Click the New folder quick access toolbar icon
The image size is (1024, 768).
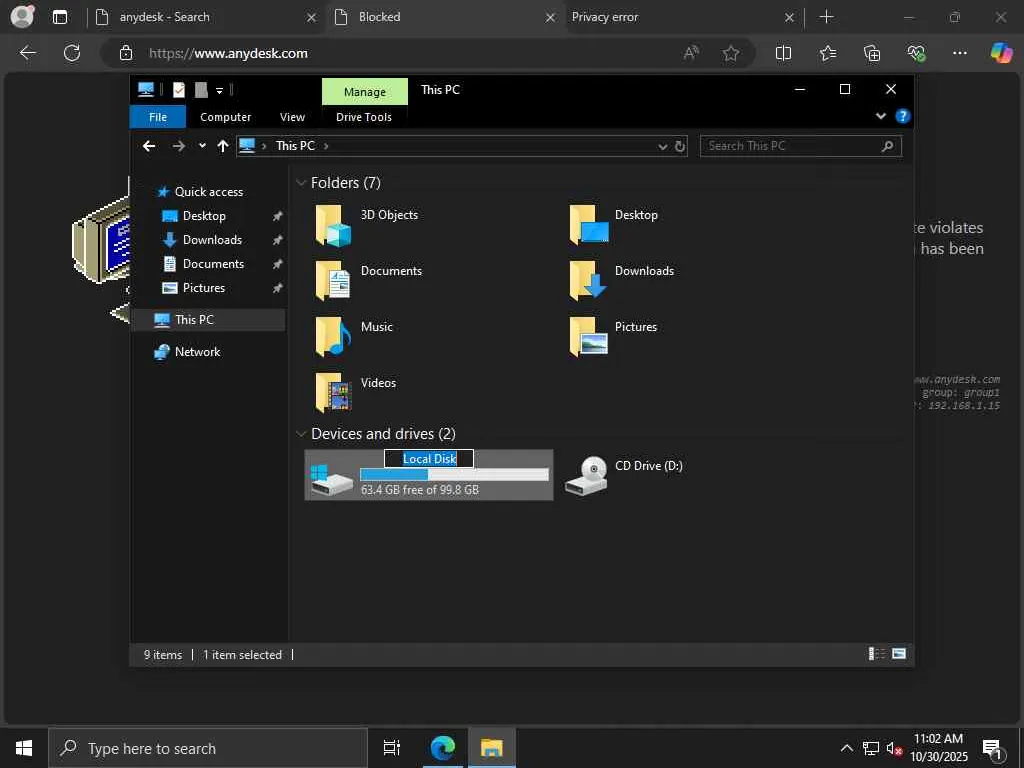200,90
